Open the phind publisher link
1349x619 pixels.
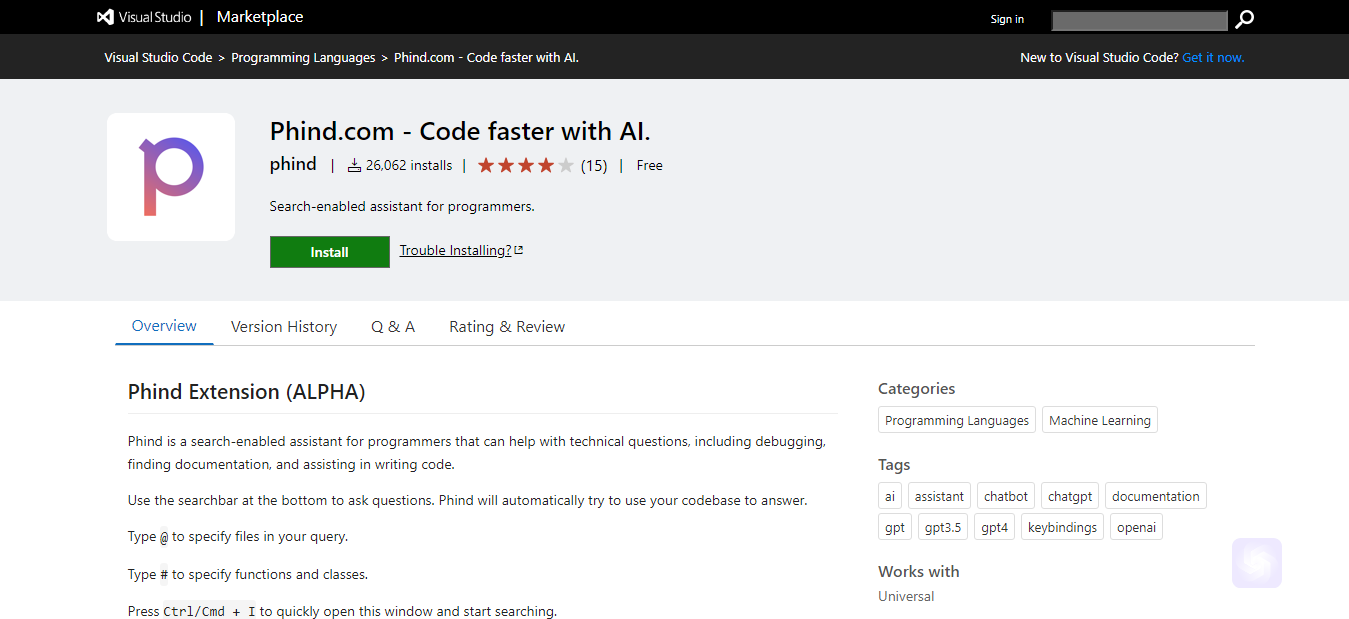(x=293, y=165)
